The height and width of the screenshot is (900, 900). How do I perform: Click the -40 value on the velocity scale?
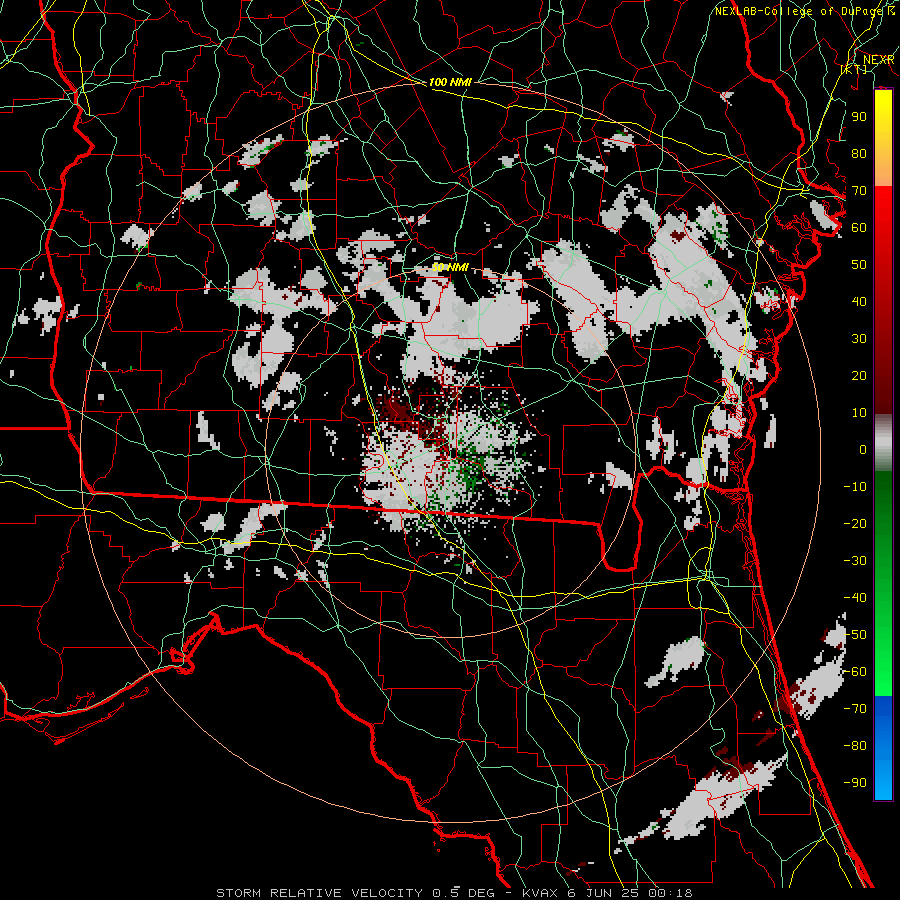pos(855,598)
